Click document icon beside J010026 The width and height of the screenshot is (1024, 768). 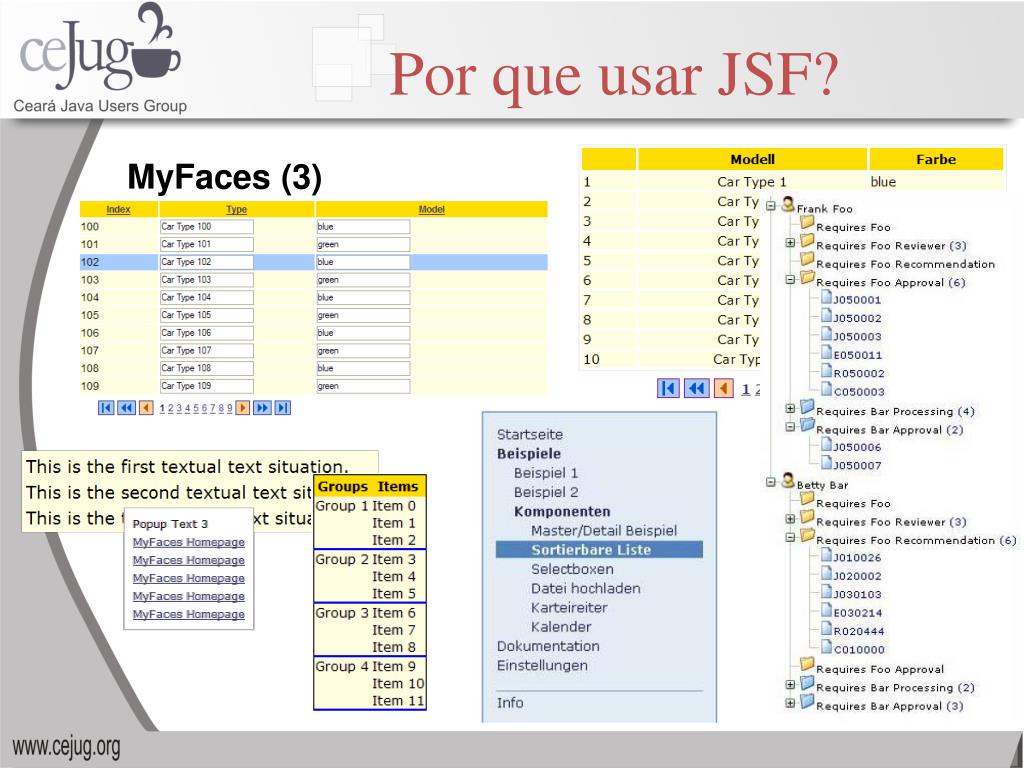(826, 555)
